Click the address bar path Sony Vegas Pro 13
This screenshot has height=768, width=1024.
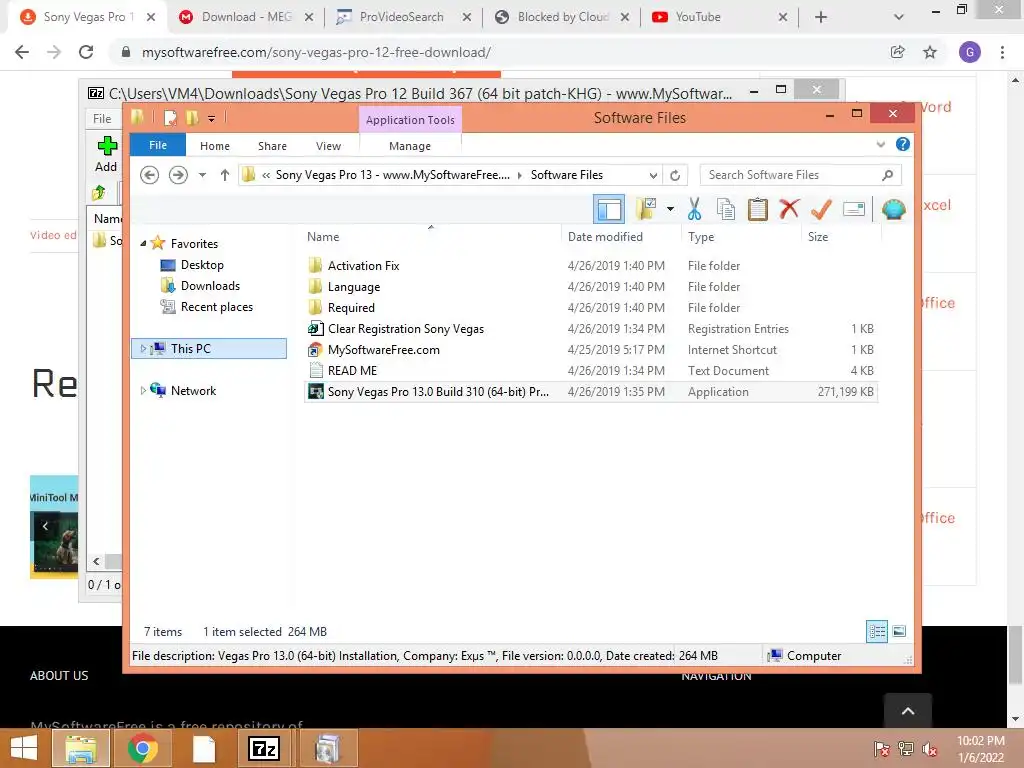click(392, 175)
